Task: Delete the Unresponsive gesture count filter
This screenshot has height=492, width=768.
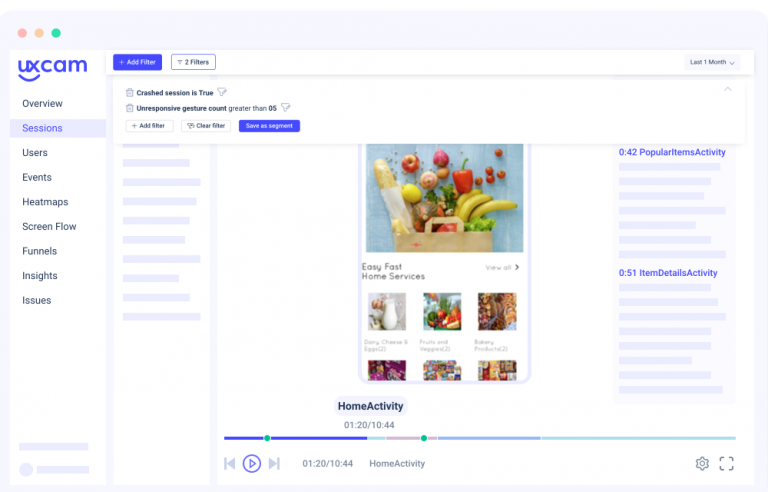Action: tap(129, 108)
